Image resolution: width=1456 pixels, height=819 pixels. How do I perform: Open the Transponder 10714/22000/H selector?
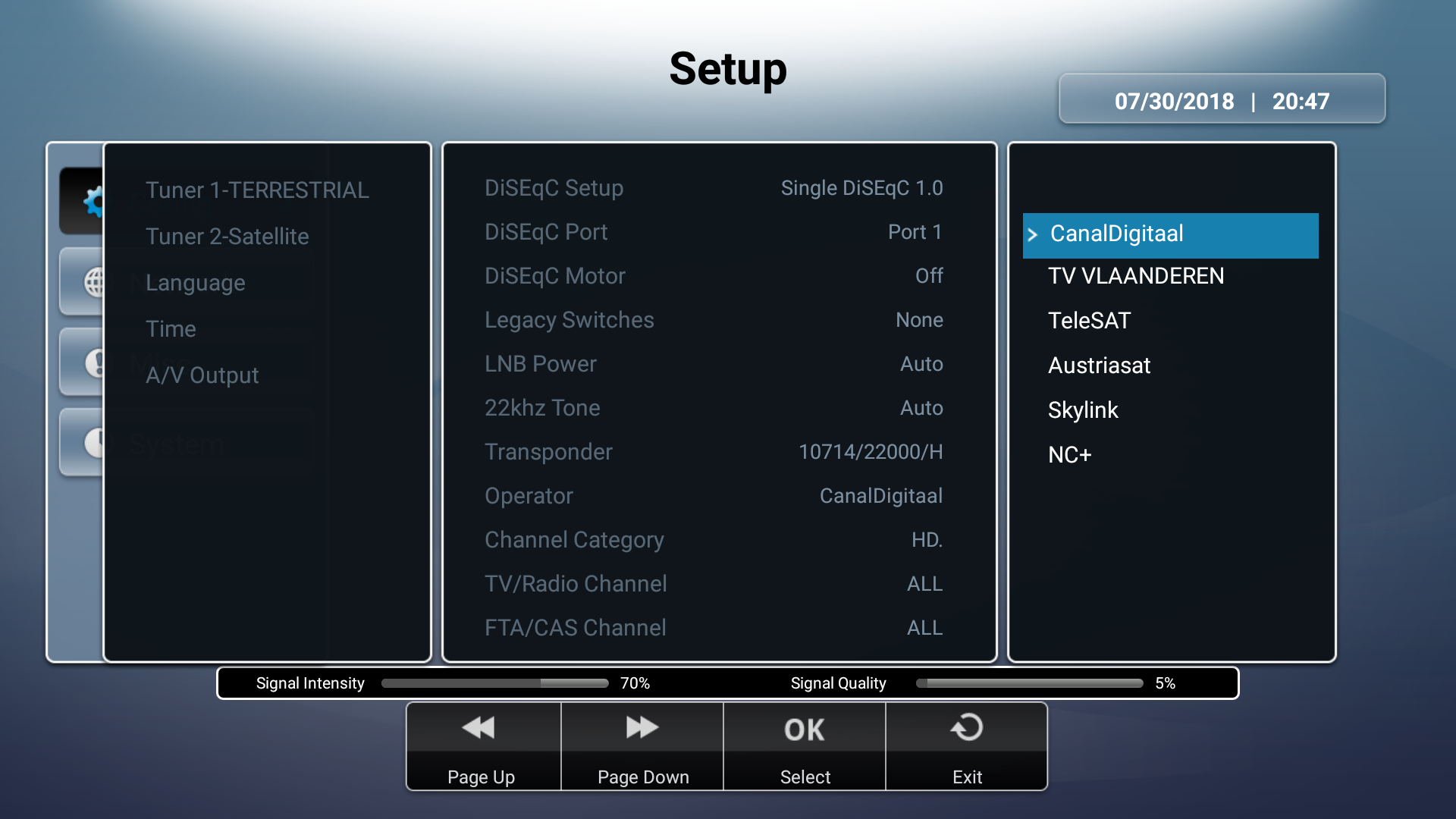coord(870,452)
